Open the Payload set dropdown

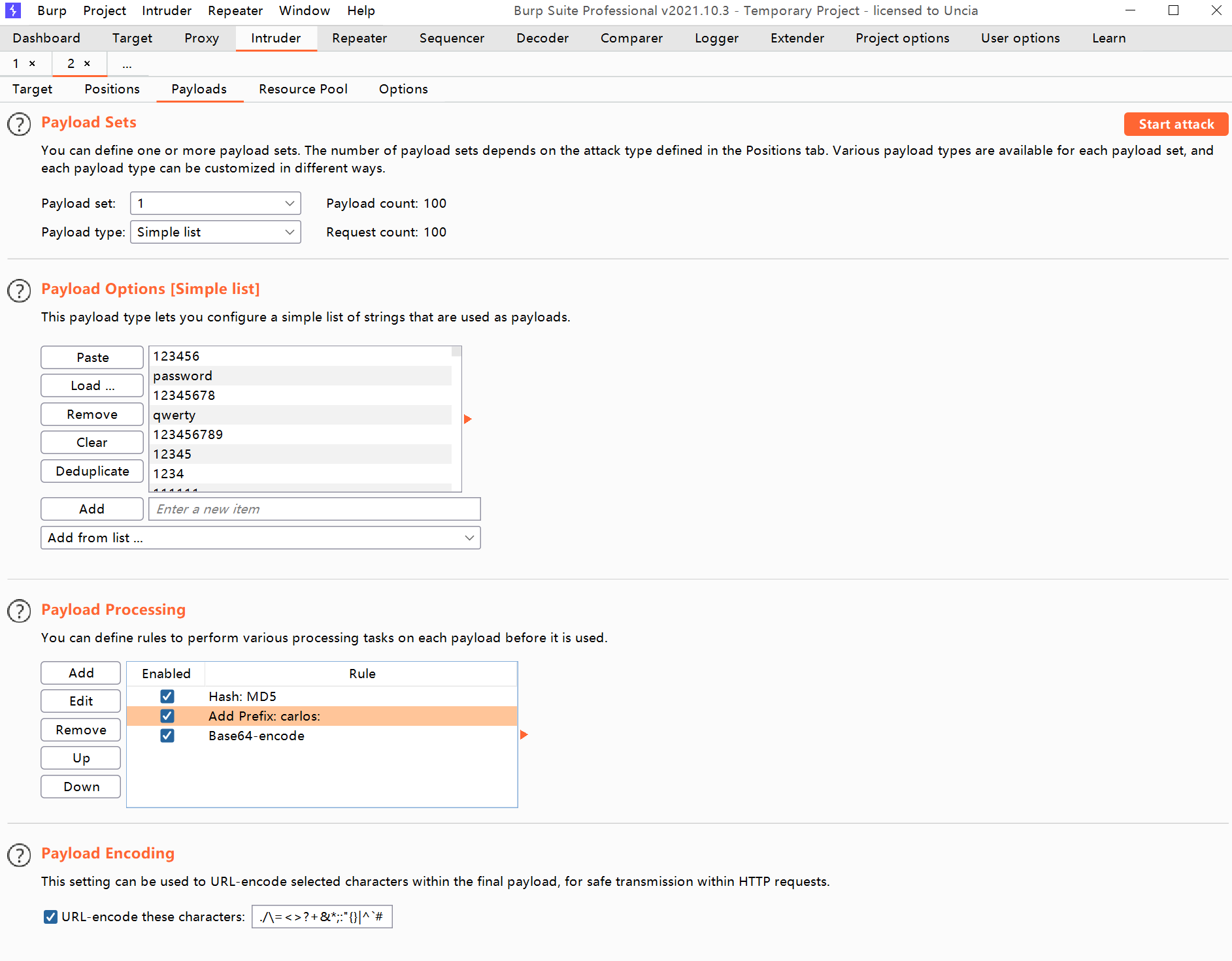click(x=216, y=203)
